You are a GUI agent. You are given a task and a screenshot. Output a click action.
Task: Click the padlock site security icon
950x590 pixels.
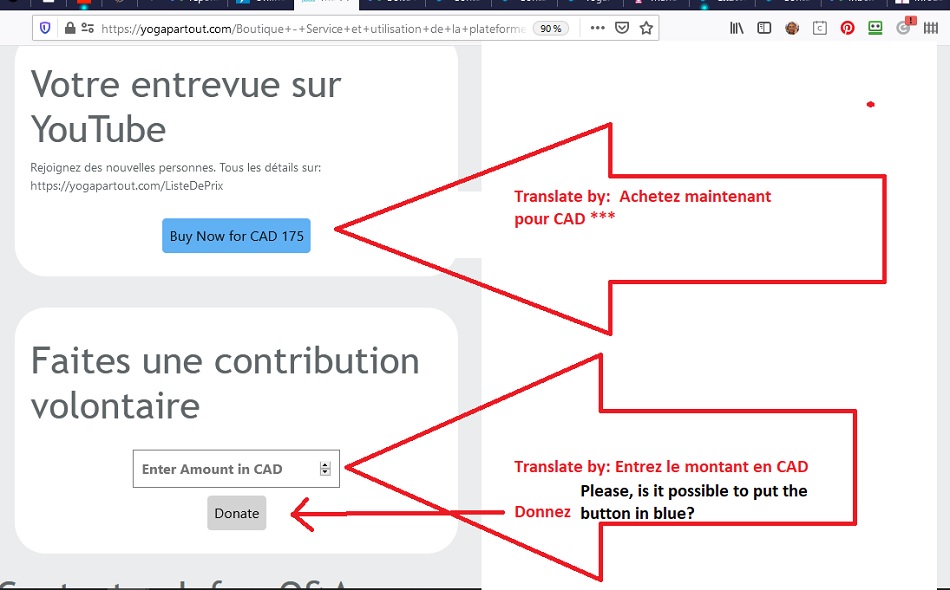pyautogui.click(x=69, y=29)
